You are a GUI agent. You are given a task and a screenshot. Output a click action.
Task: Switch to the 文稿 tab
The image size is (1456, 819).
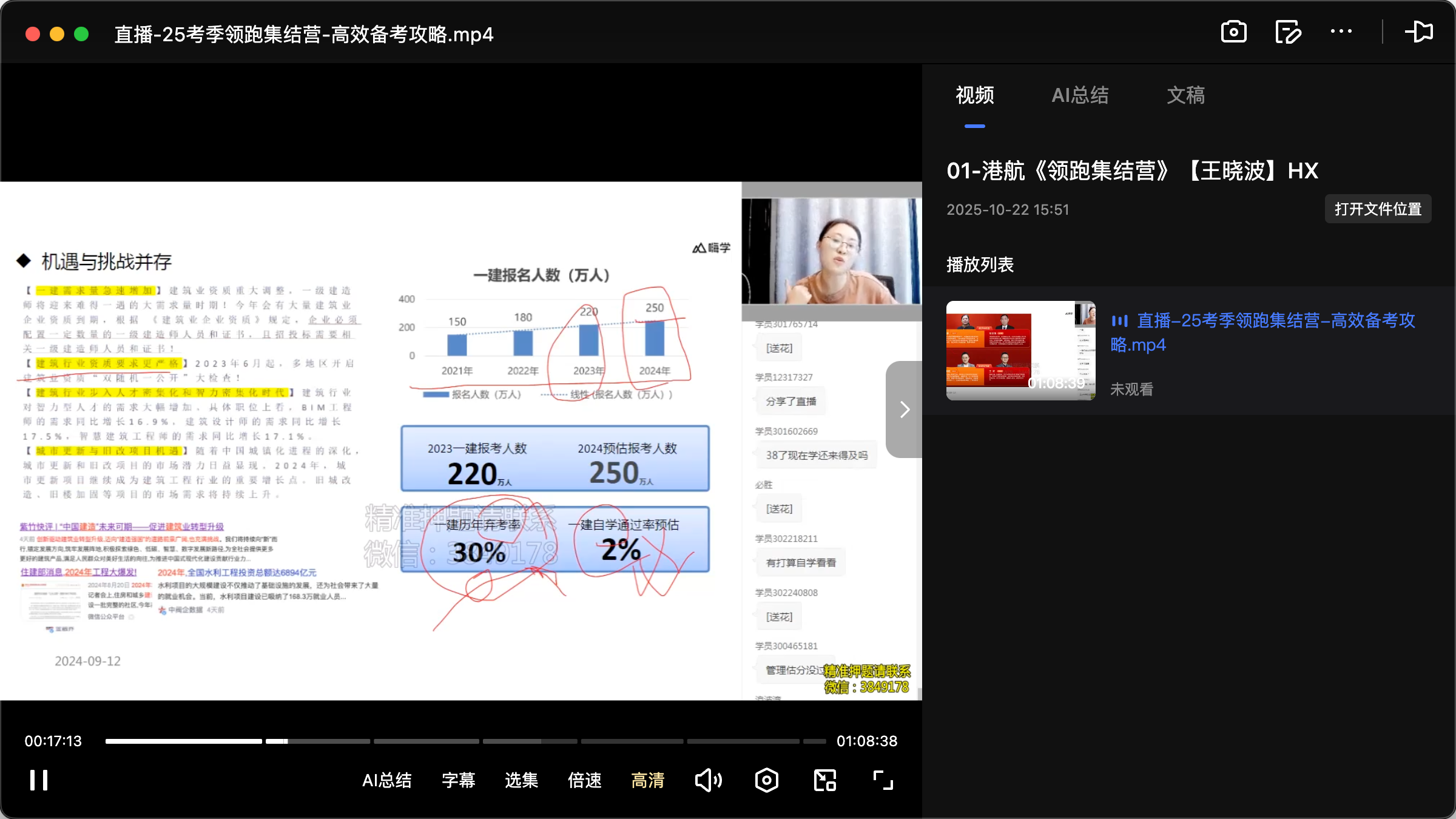click(1185, 95)
